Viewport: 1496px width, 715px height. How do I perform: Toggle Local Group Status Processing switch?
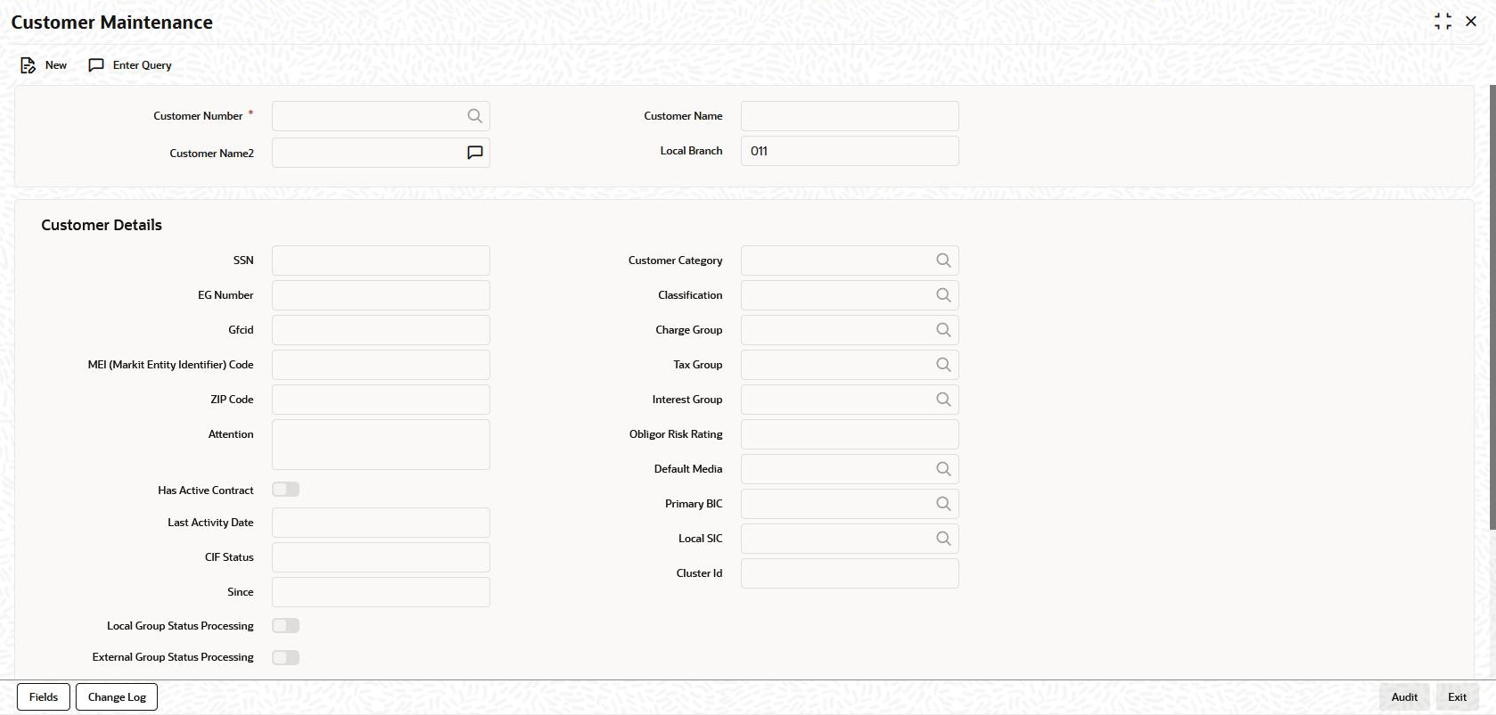(286, 625)
